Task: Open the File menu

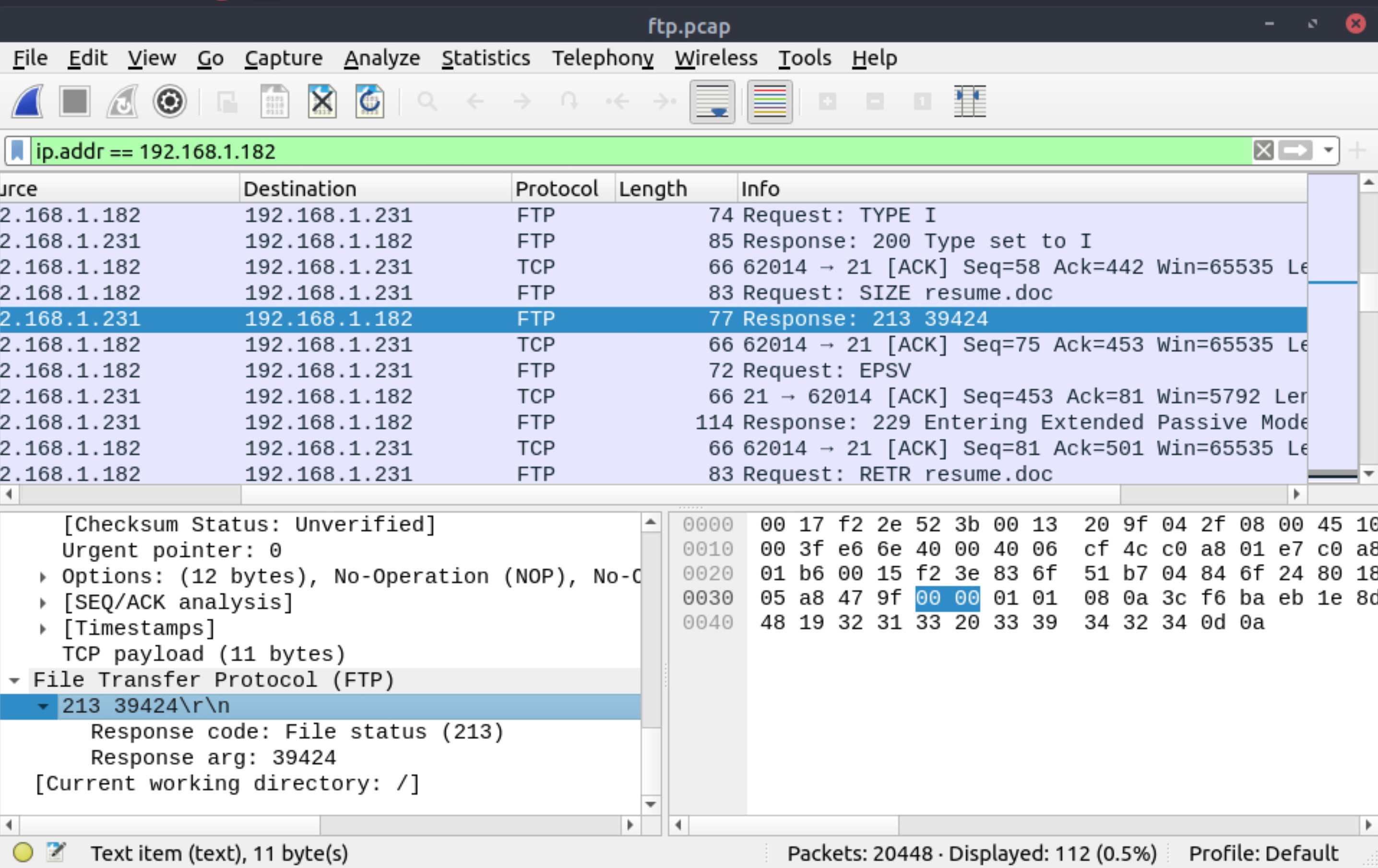Action: tap(30, 58)
